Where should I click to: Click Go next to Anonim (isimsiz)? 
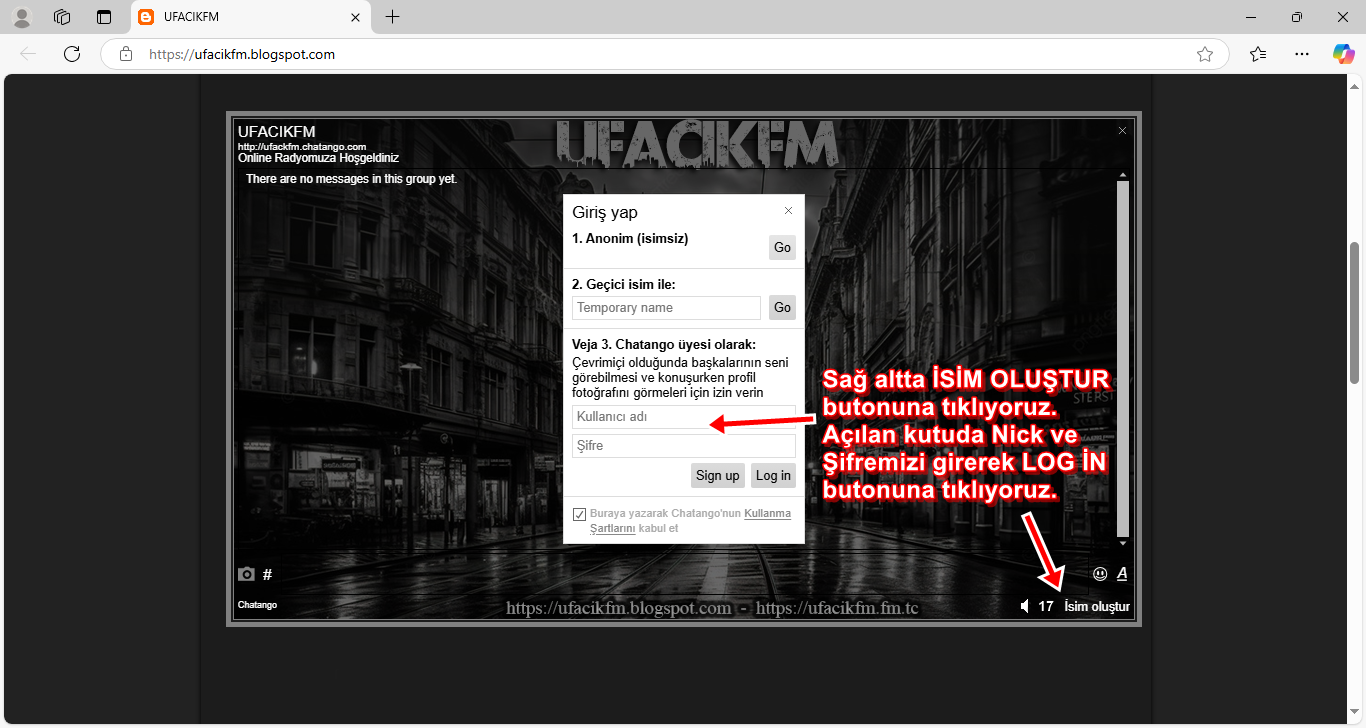click(x=782, y=247)
